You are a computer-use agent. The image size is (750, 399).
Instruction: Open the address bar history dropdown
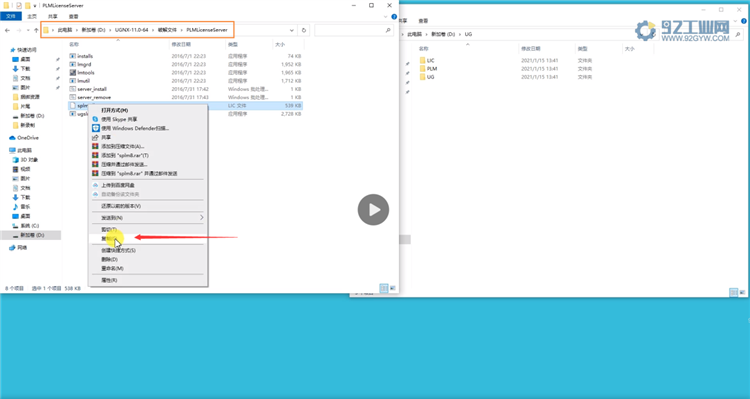click(x=292, y=30)
